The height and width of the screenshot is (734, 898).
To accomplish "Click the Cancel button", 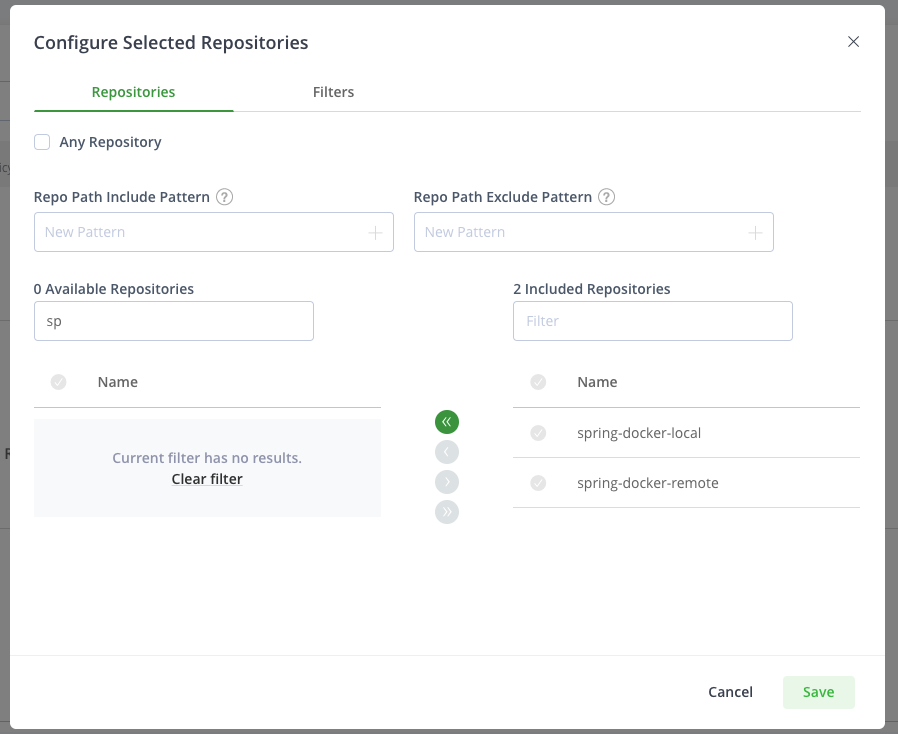I will click(730, 692).
